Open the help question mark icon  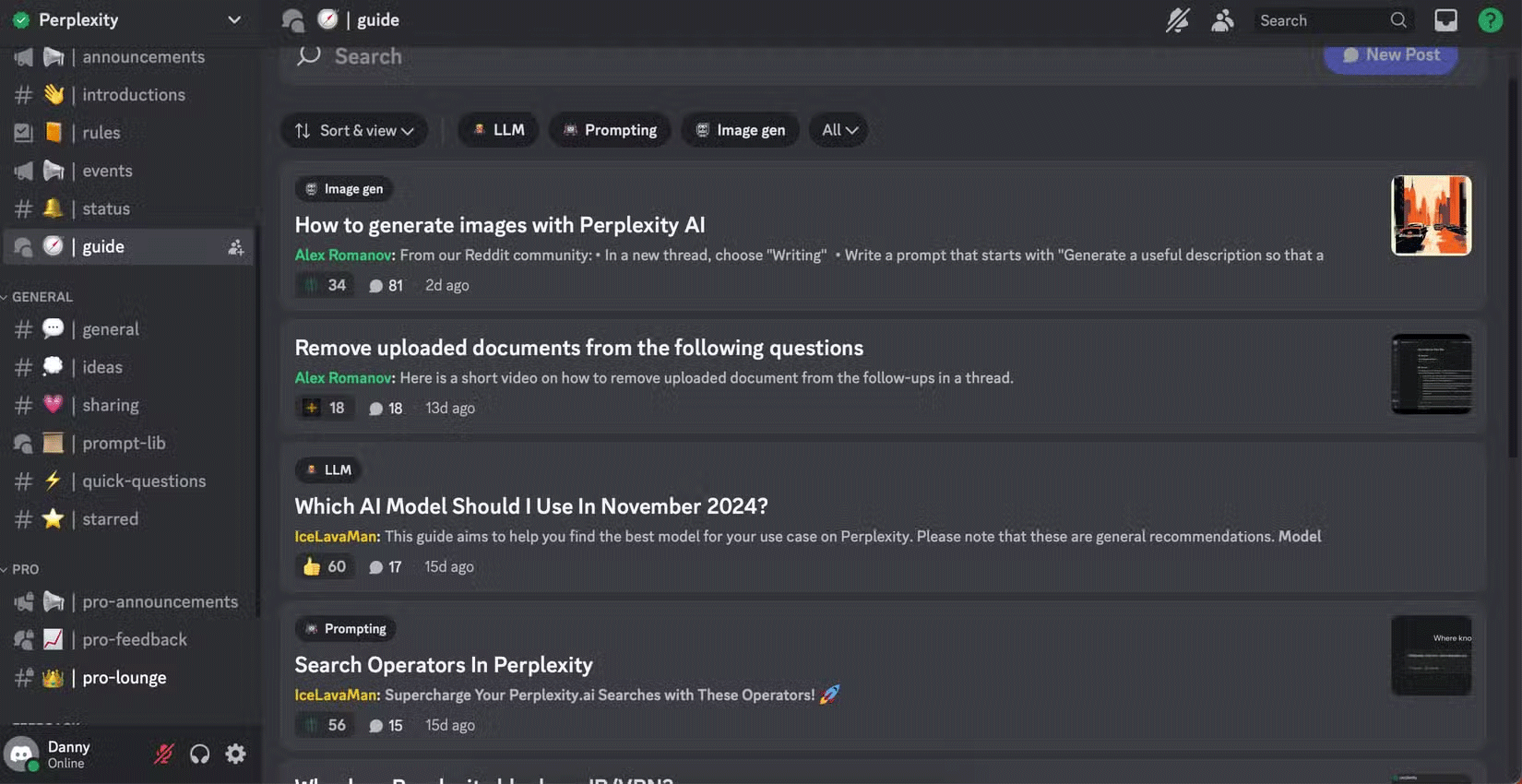[1490, 20]
